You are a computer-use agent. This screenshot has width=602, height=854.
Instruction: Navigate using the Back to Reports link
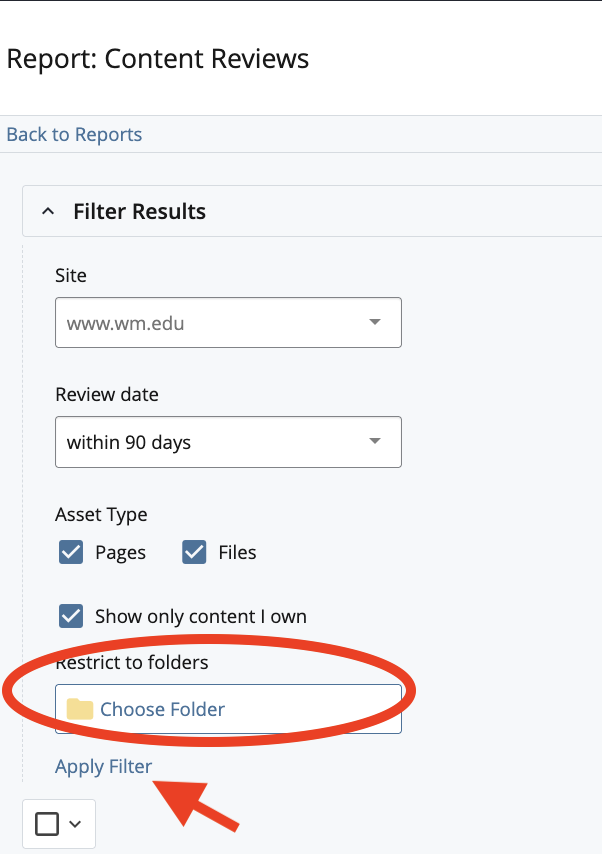point(73,134)
